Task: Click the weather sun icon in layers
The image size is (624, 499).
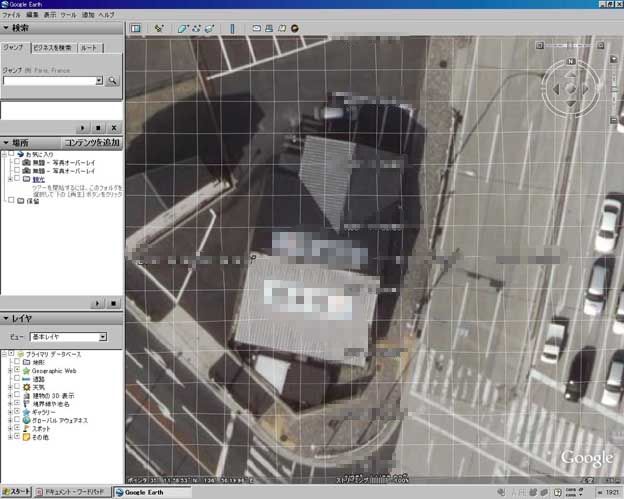Action: point(26,387)
